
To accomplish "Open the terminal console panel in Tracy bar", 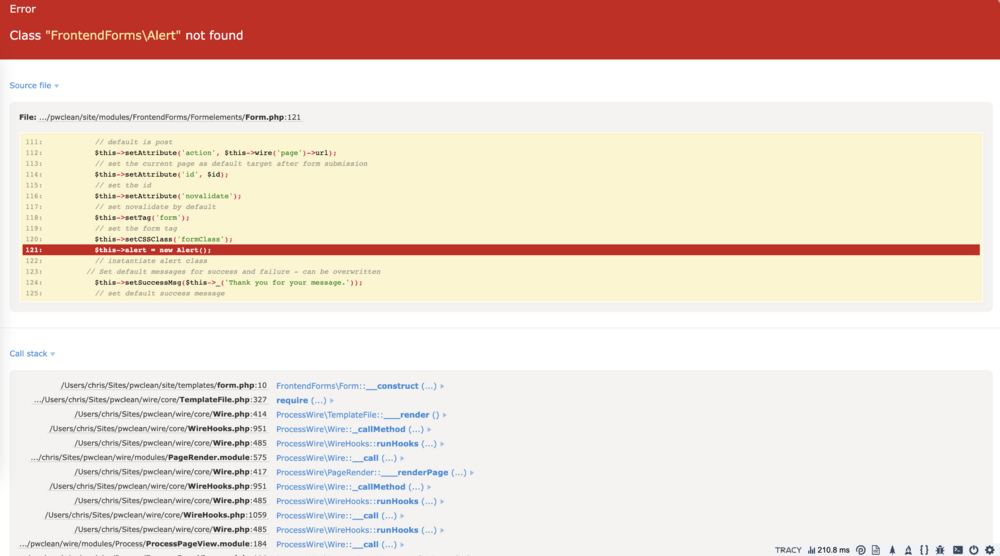I will coord(958,550).
